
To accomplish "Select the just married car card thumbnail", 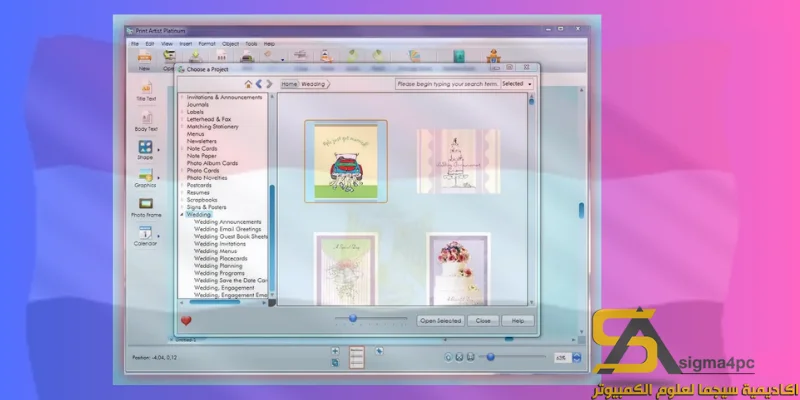I will [x=346, y=161].
